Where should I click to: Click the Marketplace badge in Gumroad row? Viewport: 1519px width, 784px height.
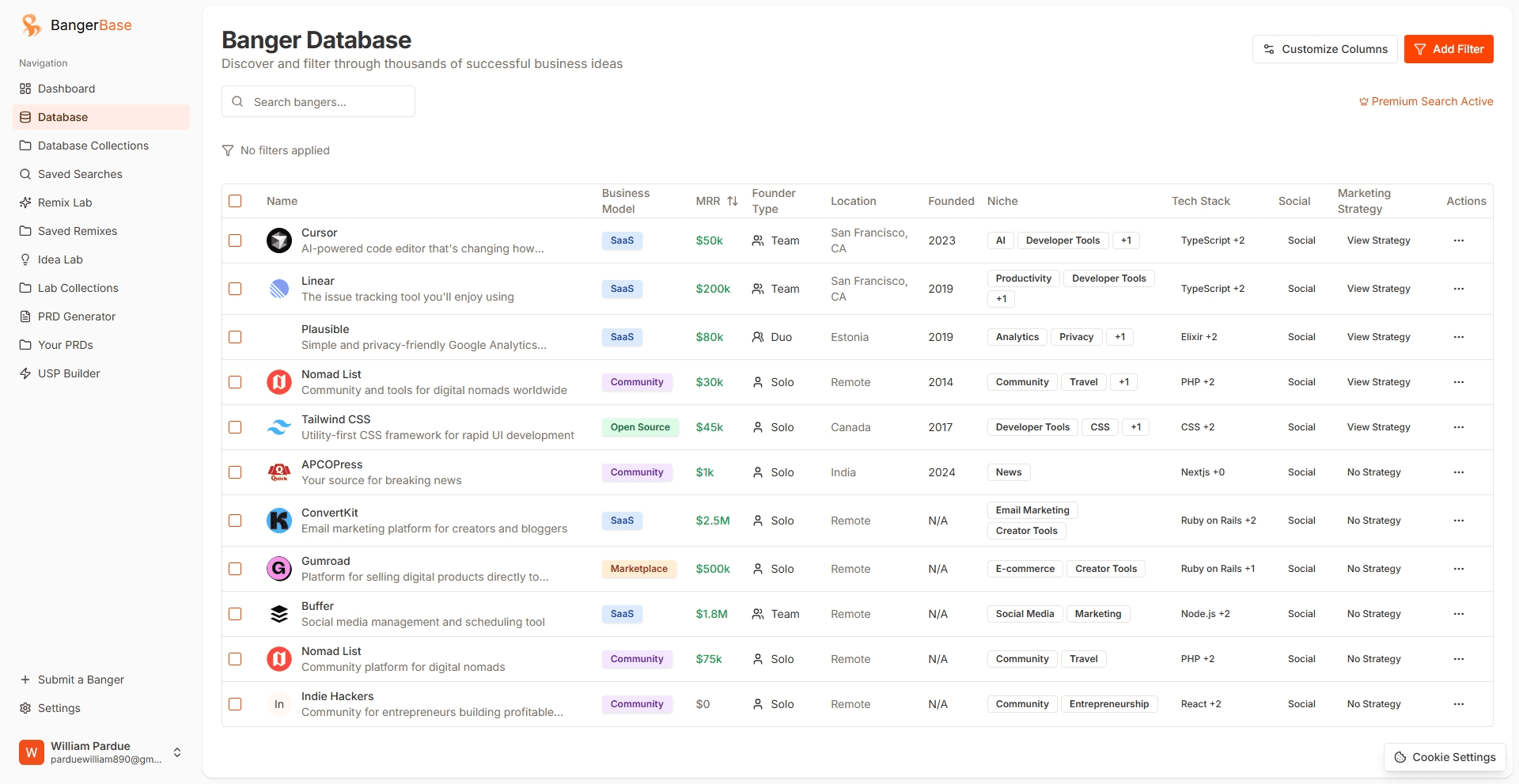click(x=639, y=569)
